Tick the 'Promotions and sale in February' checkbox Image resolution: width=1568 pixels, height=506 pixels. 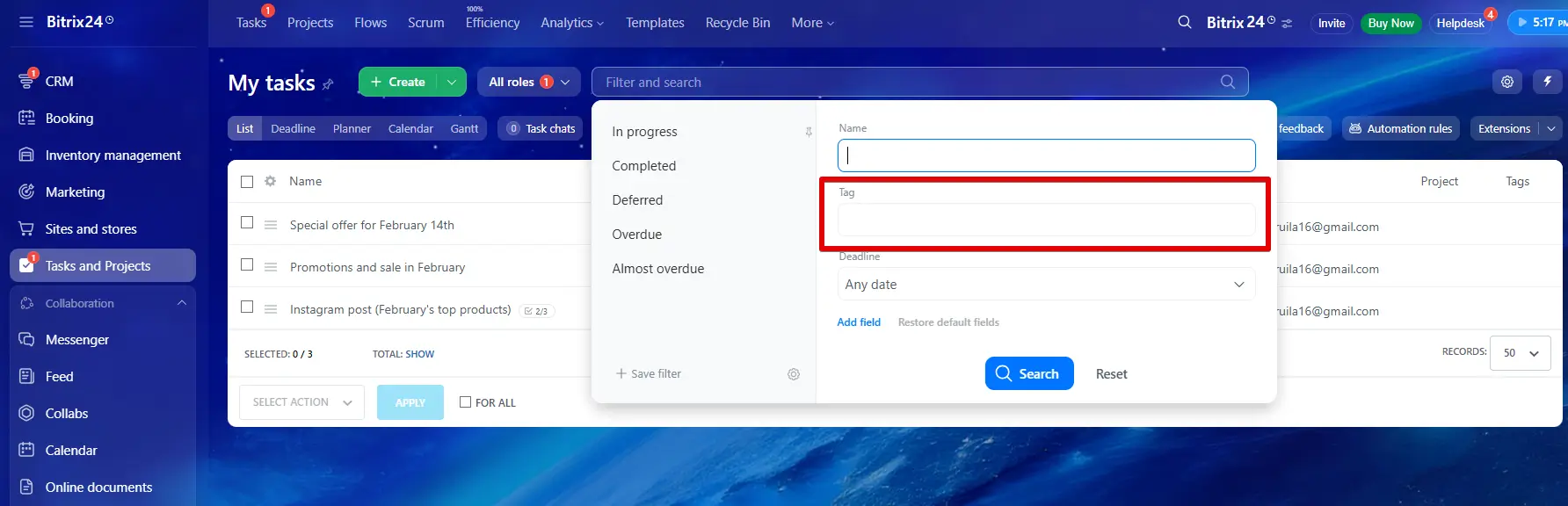pos(247,265)
